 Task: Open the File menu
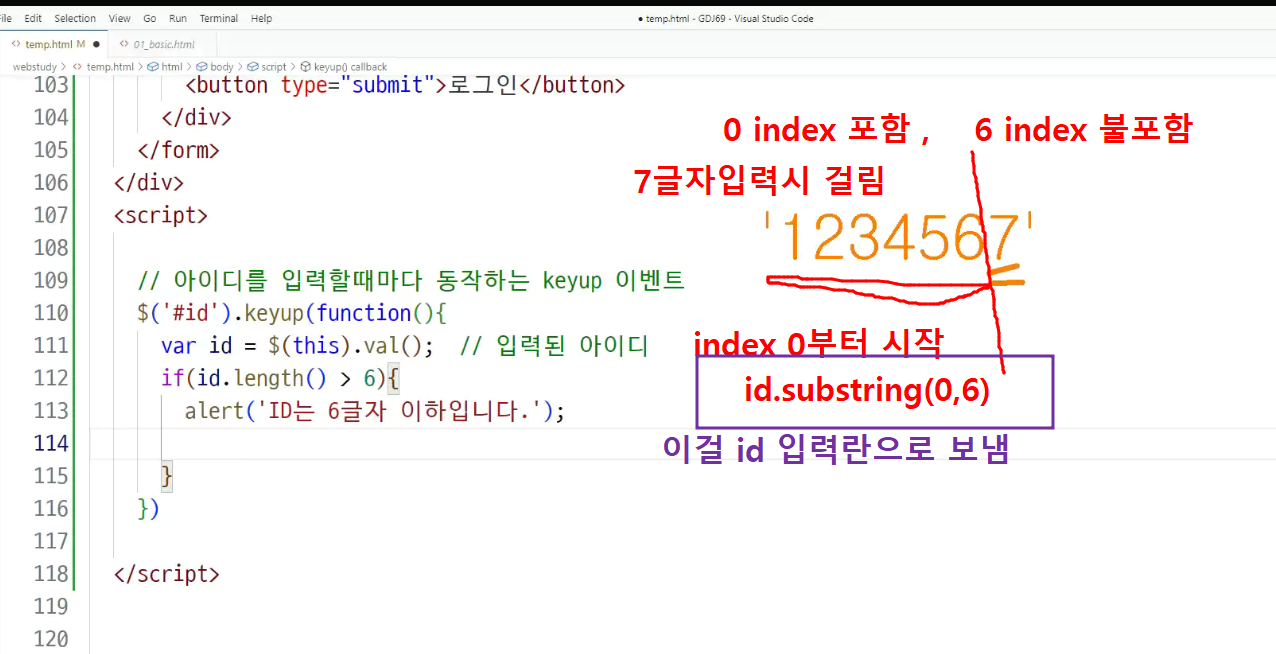point(6,18)
